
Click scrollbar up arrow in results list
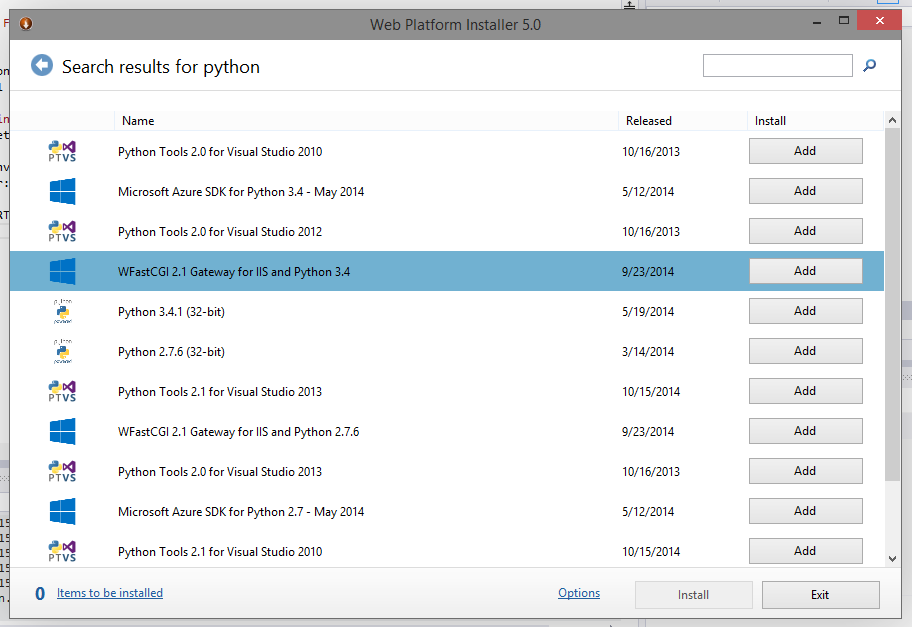892,120
